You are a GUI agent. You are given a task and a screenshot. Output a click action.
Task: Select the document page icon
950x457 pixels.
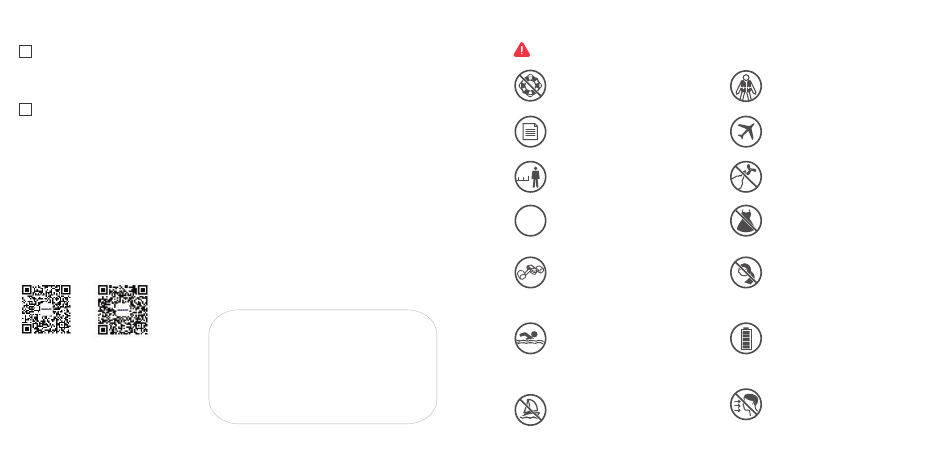[x=530, y=132]
